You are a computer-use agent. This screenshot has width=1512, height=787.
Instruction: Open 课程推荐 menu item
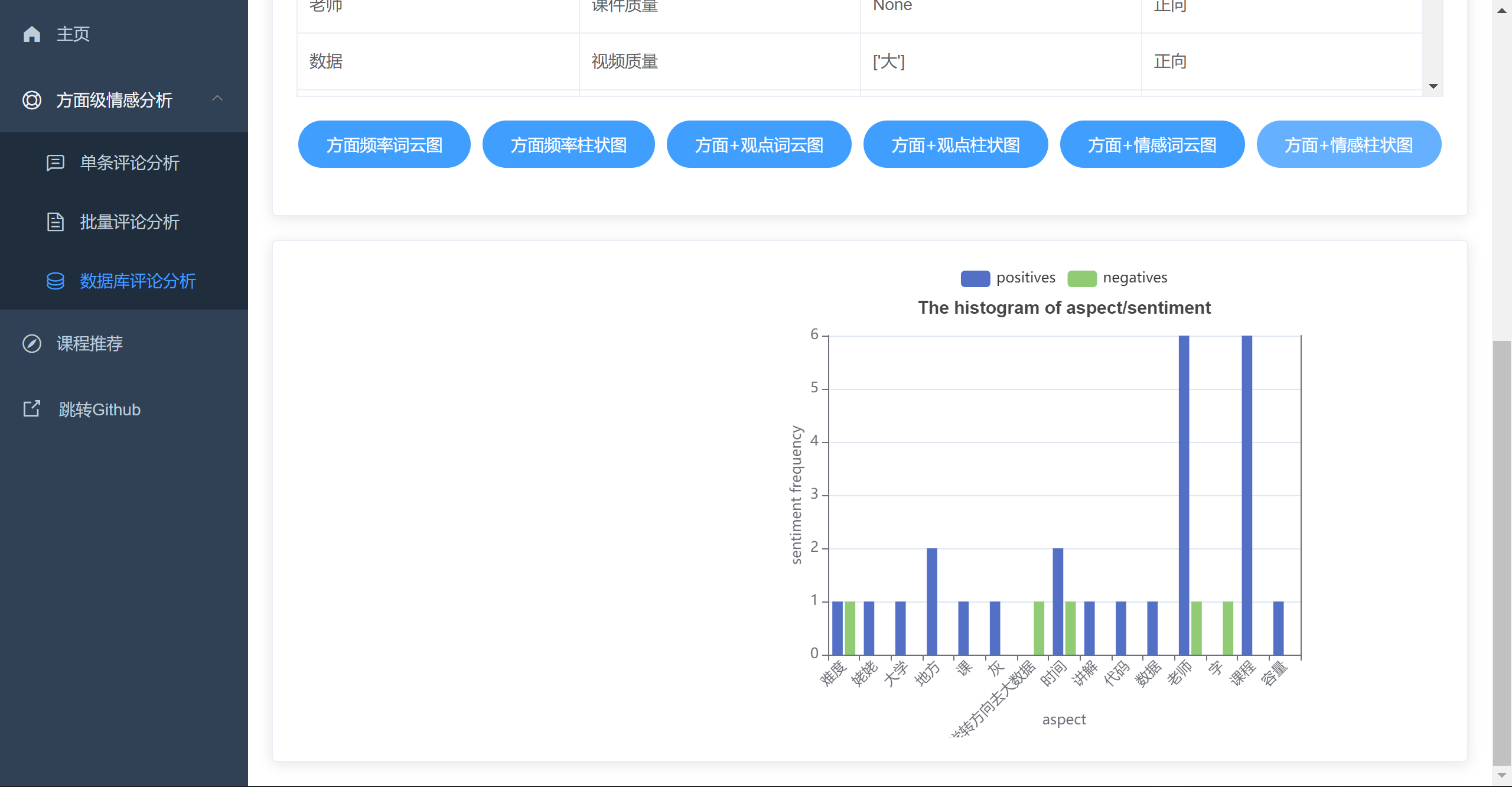90,343
